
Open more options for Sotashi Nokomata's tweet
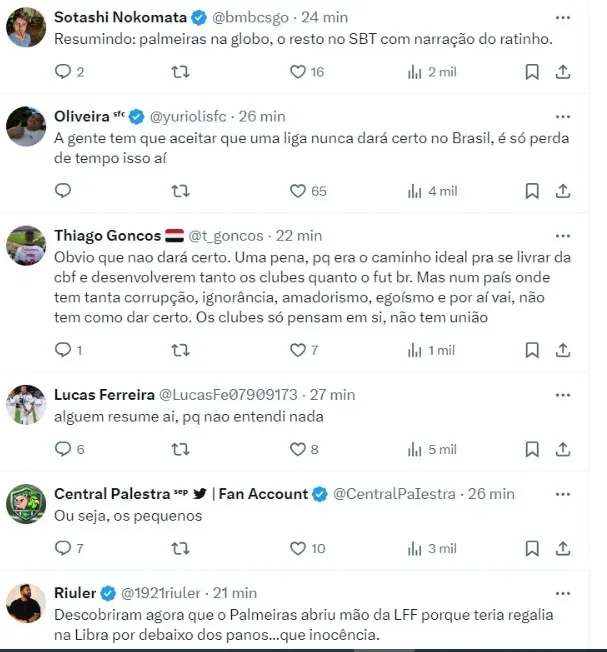click(565, 17)
